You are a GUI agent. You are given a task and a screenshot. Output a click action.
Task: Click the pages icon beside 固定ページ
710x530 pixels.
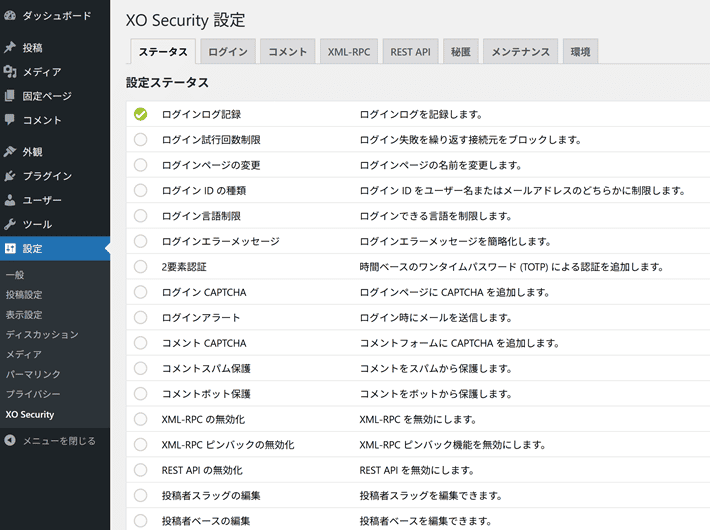pos(10,96)
